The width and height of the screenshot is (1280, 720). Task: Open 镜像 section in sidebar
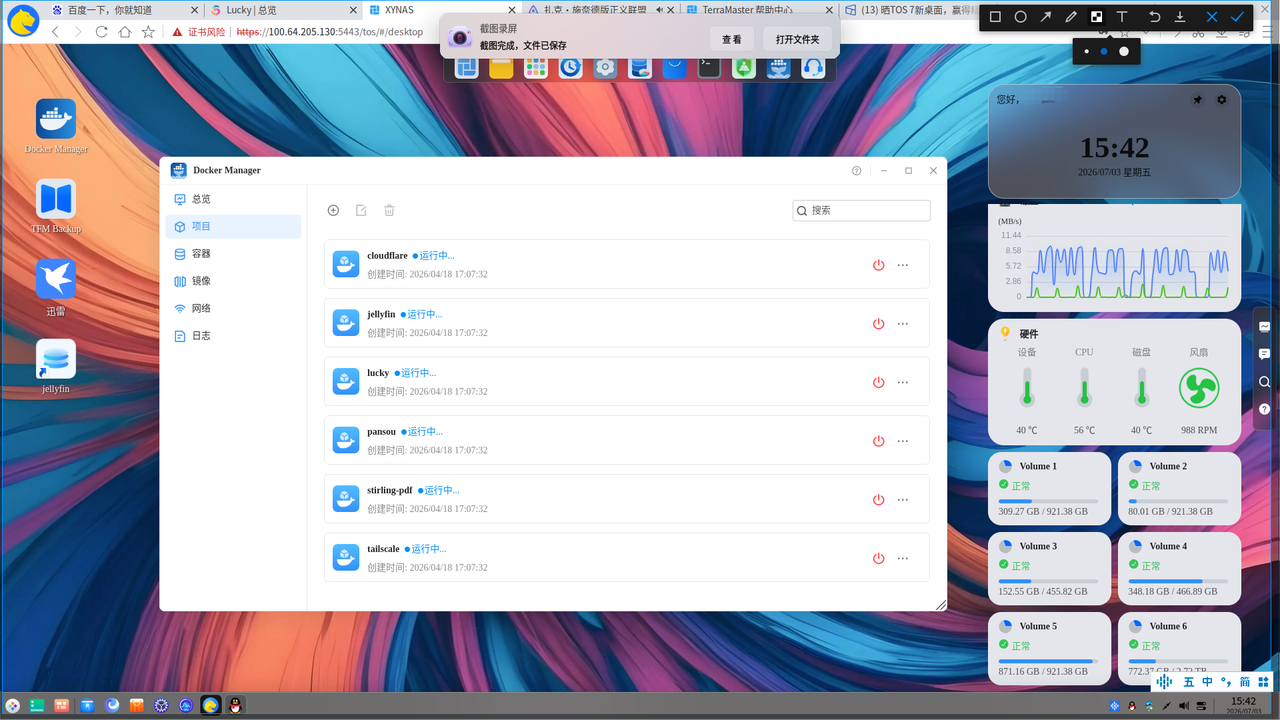point(233,281)
